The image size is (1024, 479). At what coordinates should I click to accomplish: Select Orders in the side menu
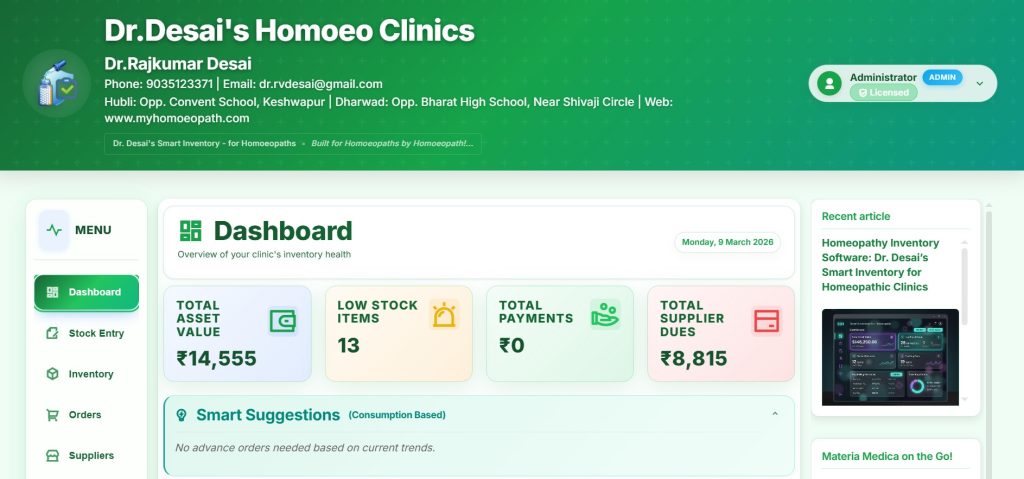pyautogui.click(x=87, y=415)
